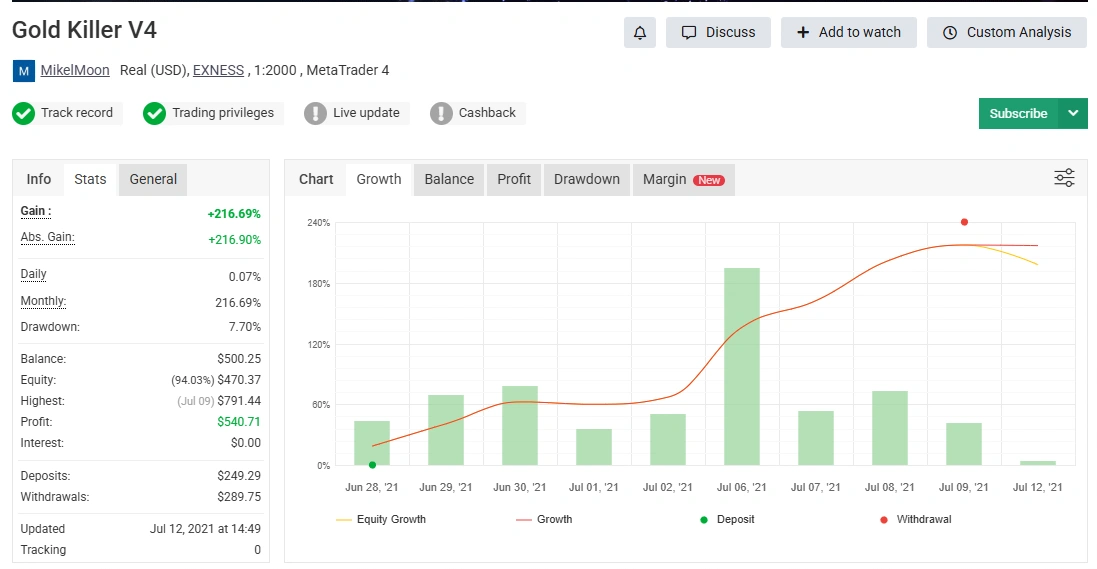Open the Margin tab marked New
The width and height of the screenshot is (1097, 569).
pos(683,179)
